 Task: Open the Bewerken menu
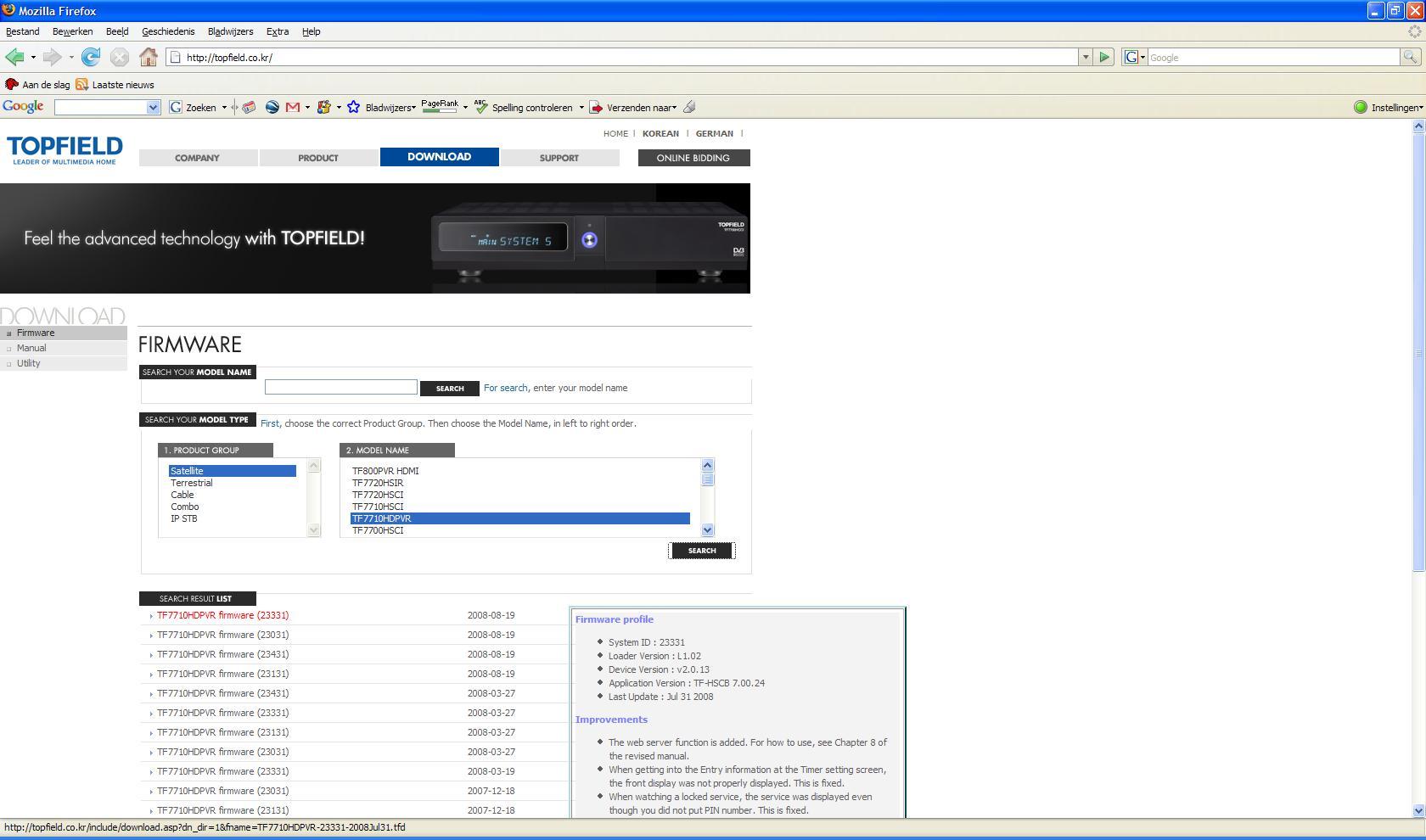[73, 31]
